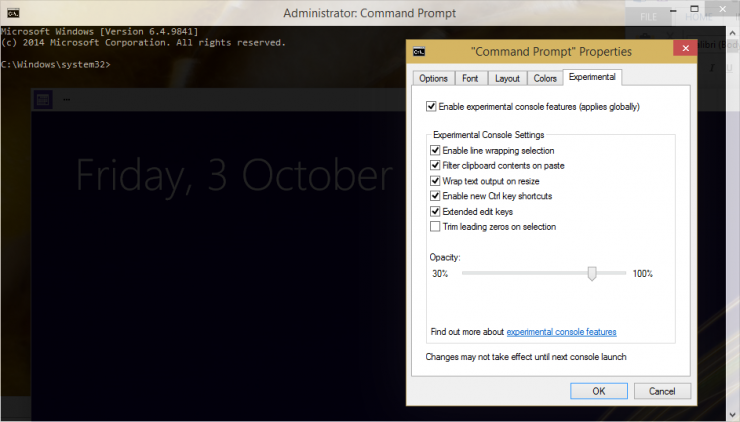Click the Properties dialog title bar icon
The width and height of the screenshot is (740, 422).
(x=421, y=51)
